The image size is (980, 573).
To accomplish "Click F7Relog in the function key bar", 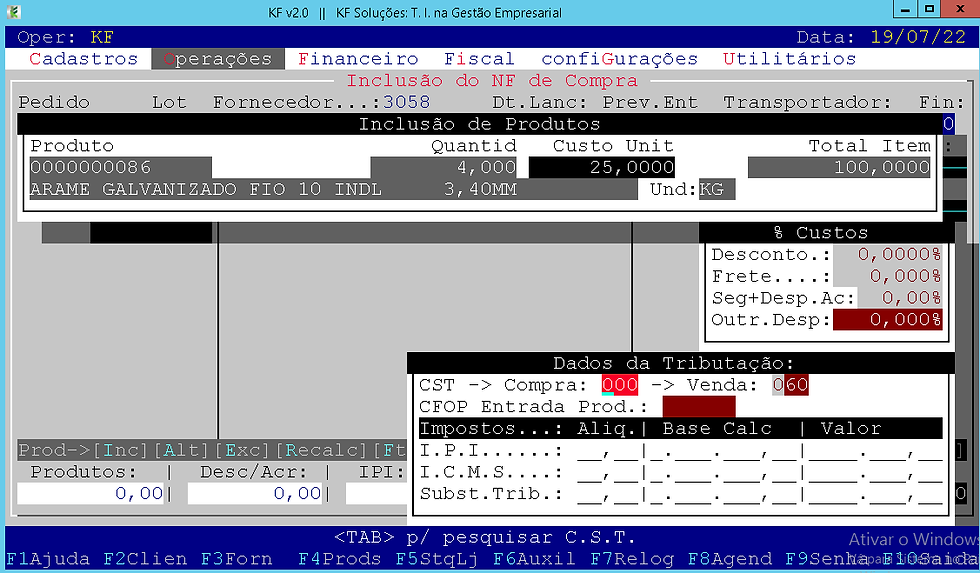I will click(x=632, y=559).
